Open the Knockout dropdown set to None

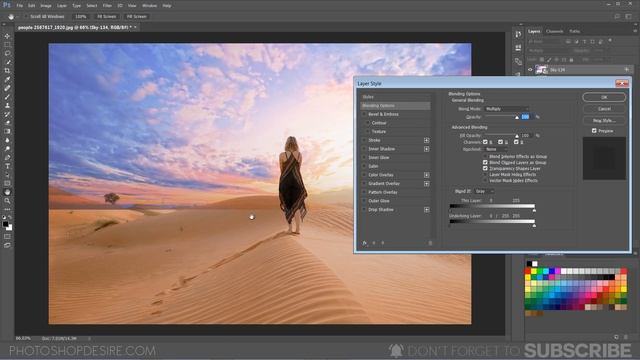496,149
